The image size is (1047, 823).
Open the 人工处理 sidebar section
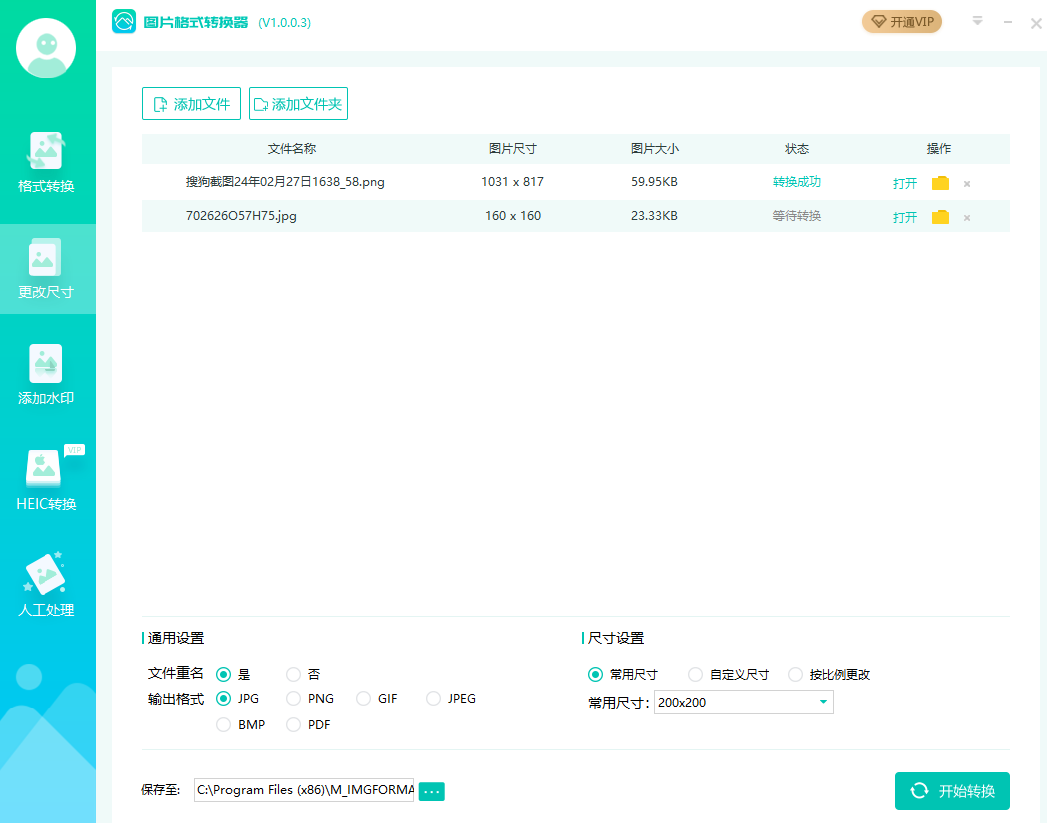(46, 586)
